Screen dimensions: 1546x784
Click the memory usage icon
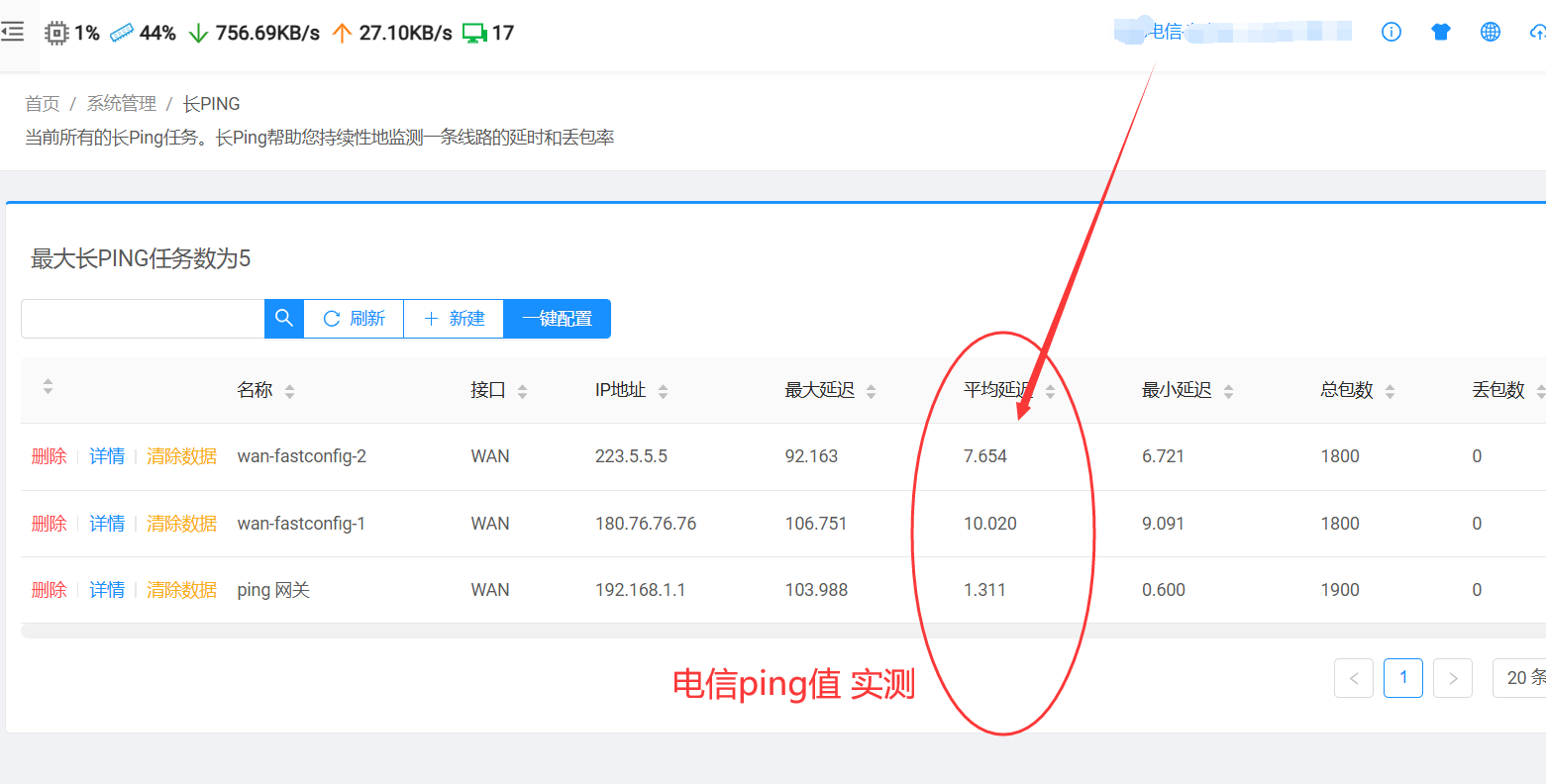[122, 33]
